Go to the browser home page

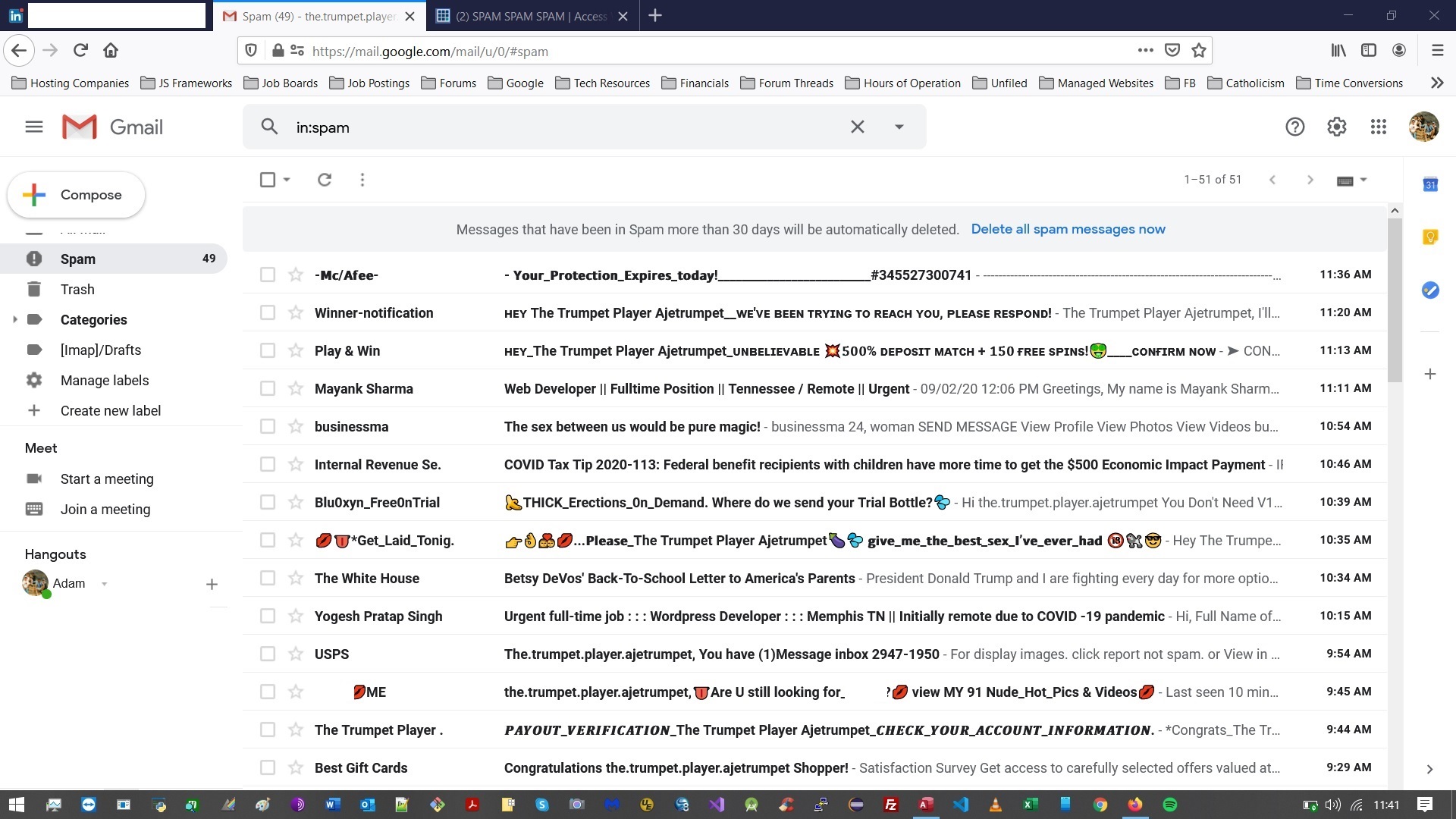click(x=111, y=51)
